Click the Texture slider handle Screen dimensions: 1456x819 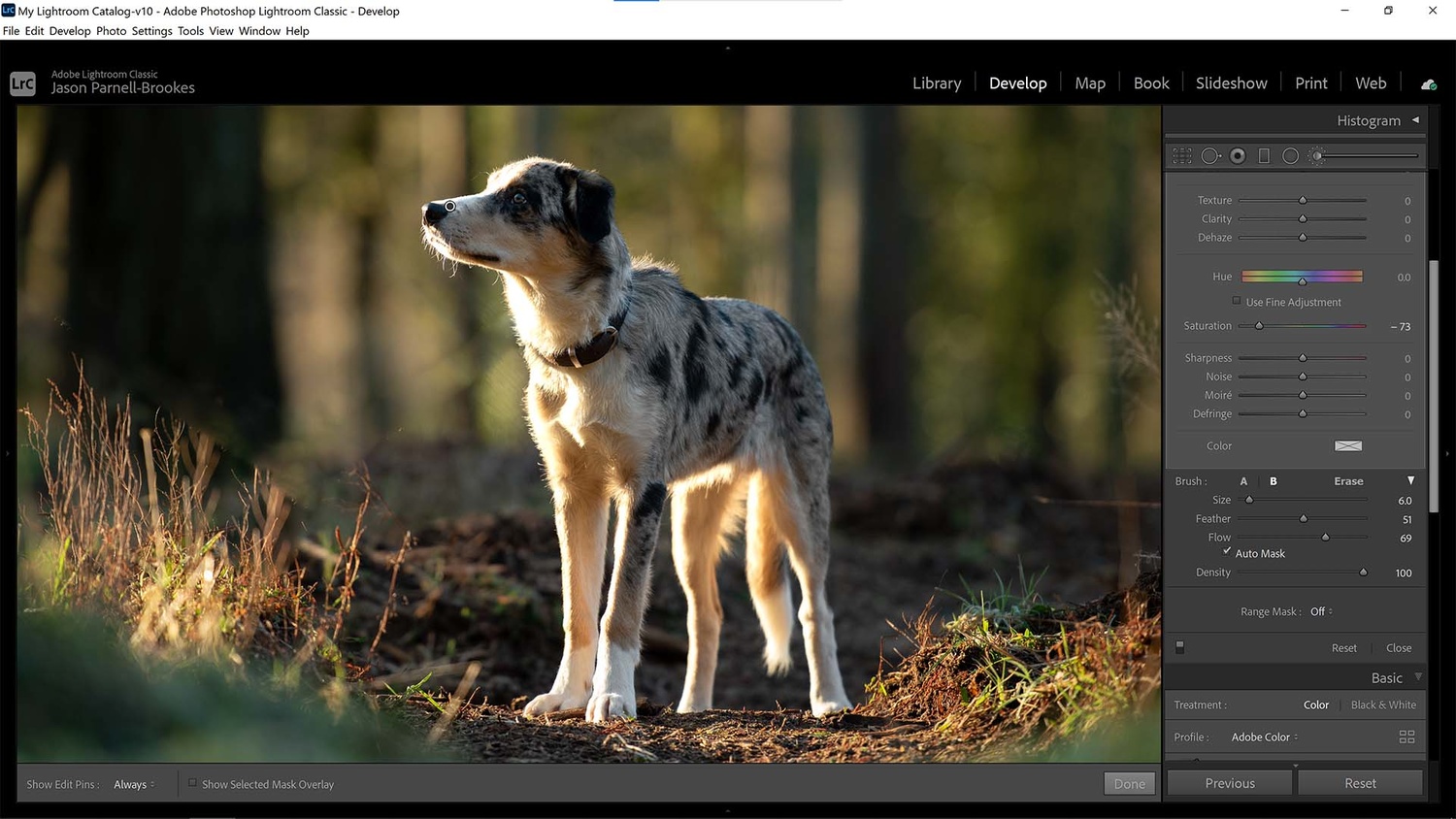pyautogui.click(x=1303, y=200)
